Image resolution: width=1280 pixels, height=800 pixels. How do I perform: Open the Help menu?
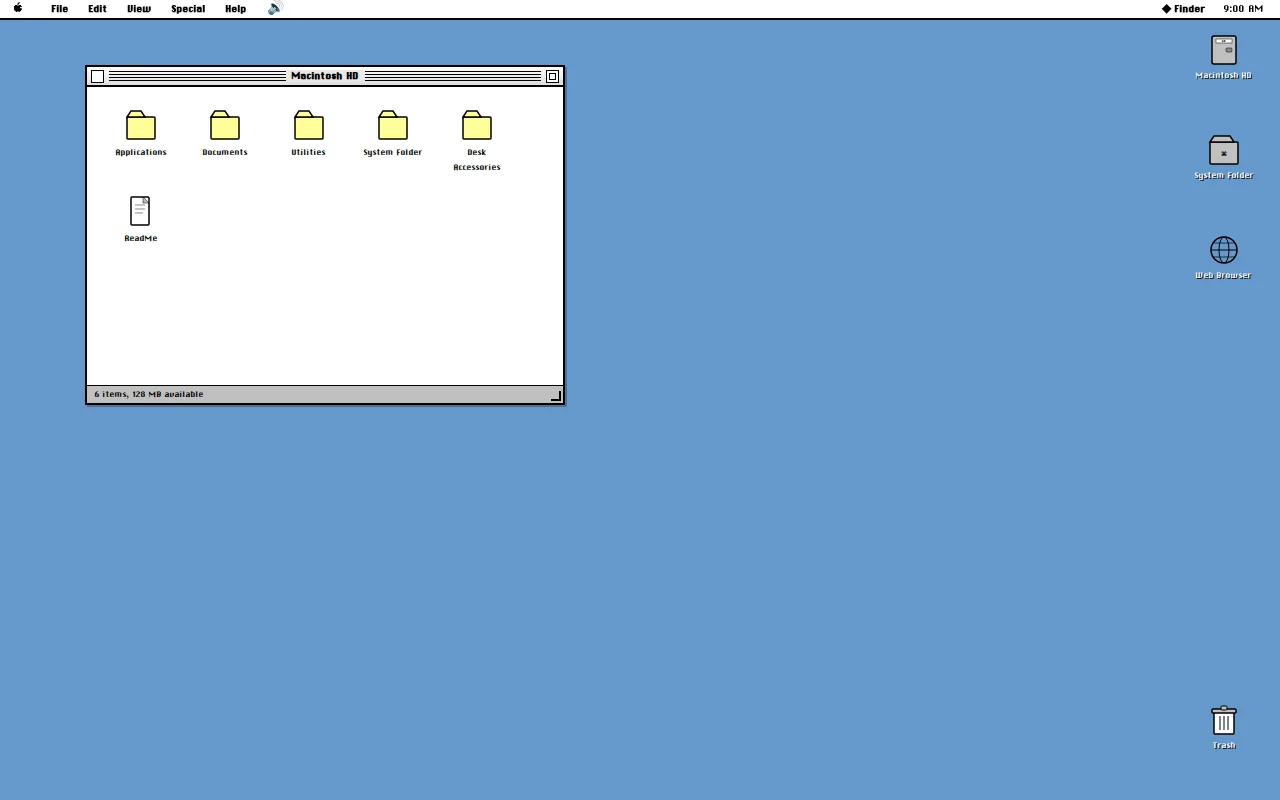pos(236,9)
